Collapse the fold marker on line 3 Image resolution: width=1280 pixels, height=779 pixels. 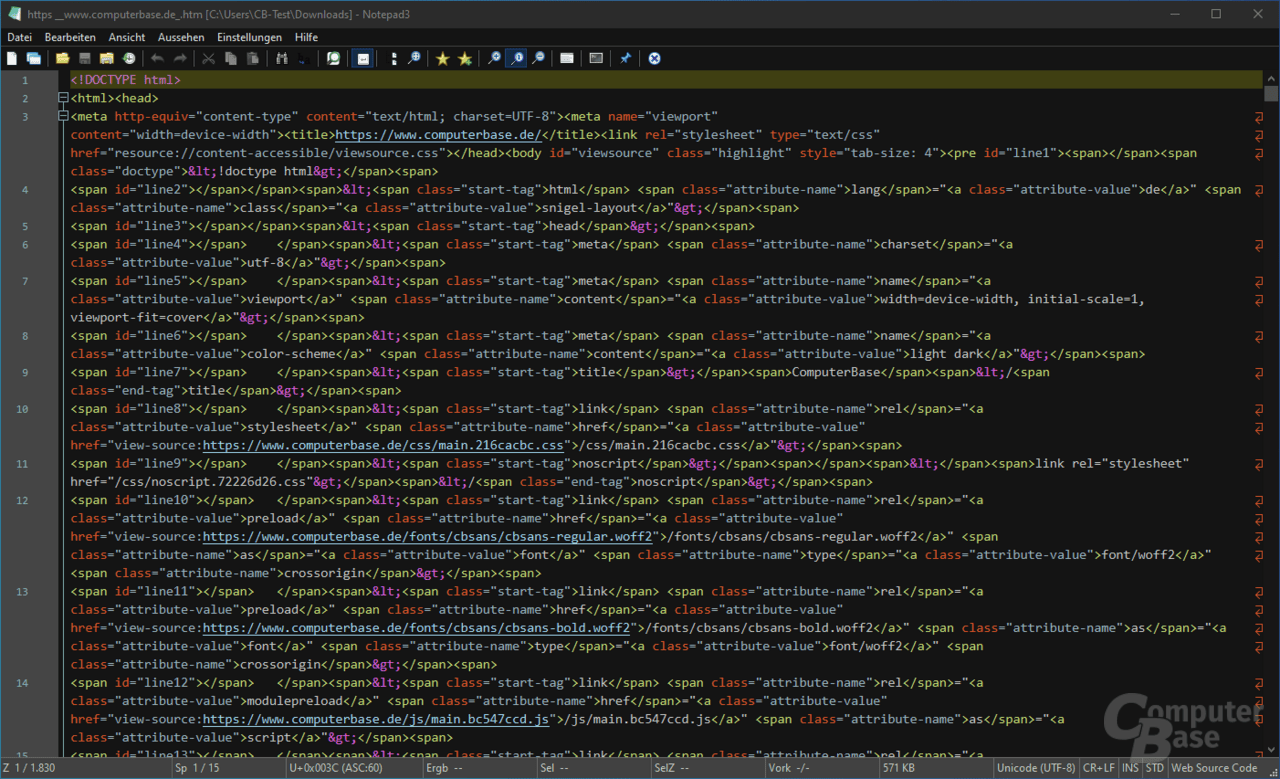pos(63,117)
